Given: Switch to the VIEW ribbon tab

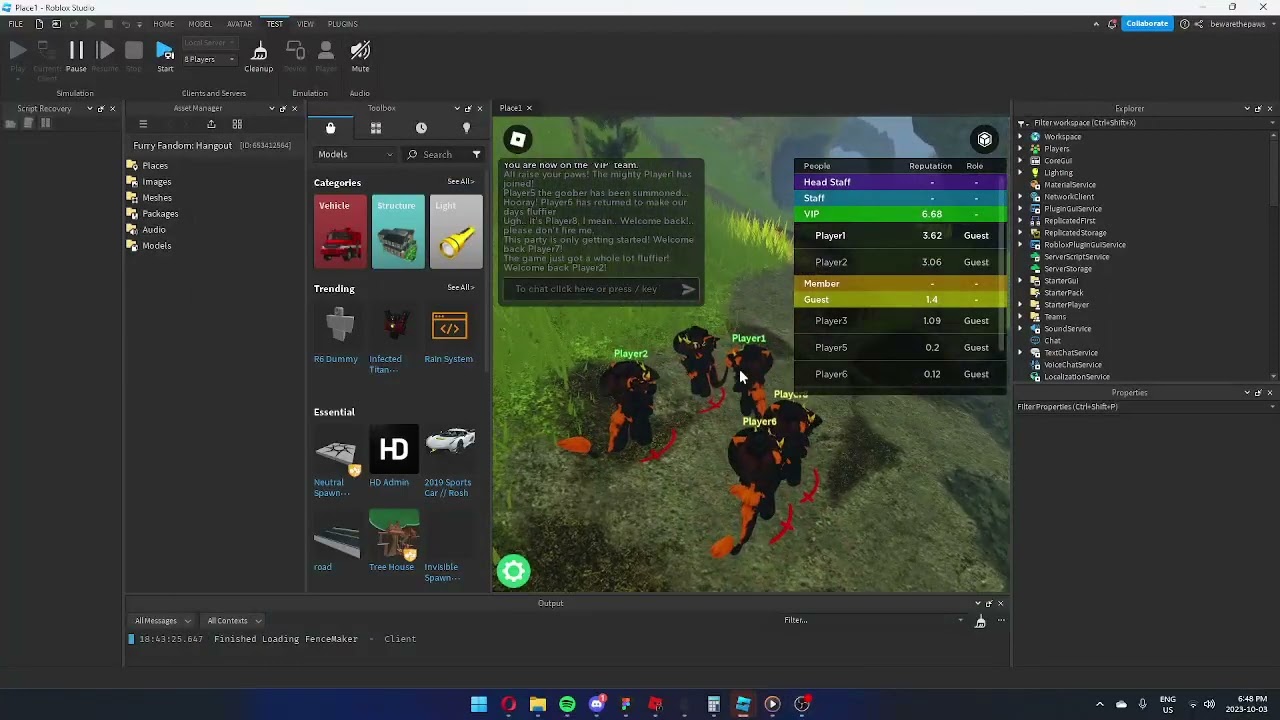Looking at the screenshot, I should tap(305, 24).
